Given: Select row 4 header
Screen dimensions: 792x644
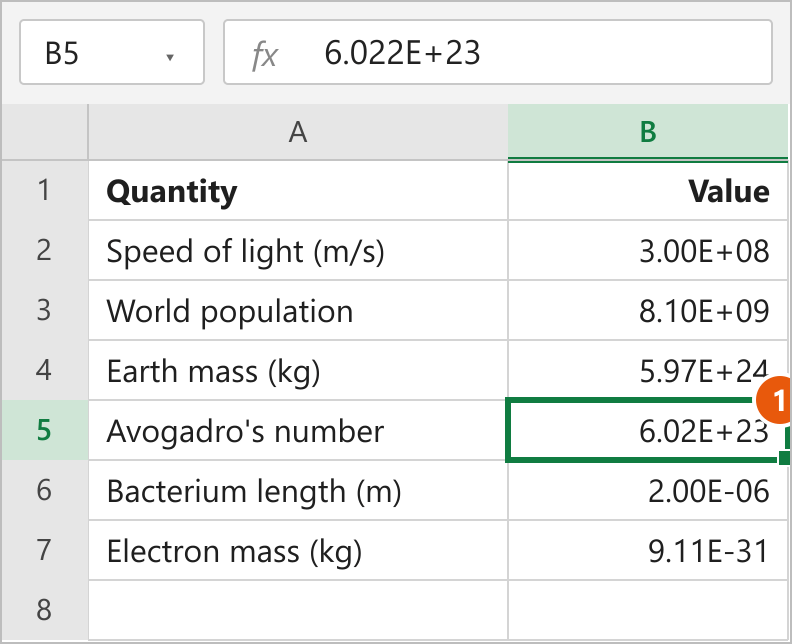Looking at the screenshot, I should click(x=44, y=370).
